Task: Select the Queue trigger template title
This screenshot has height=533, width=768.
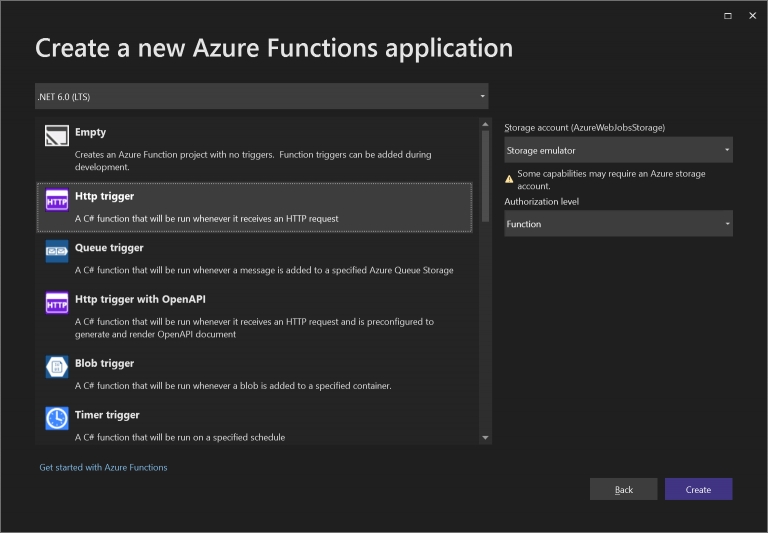Action: pos(109,248)
